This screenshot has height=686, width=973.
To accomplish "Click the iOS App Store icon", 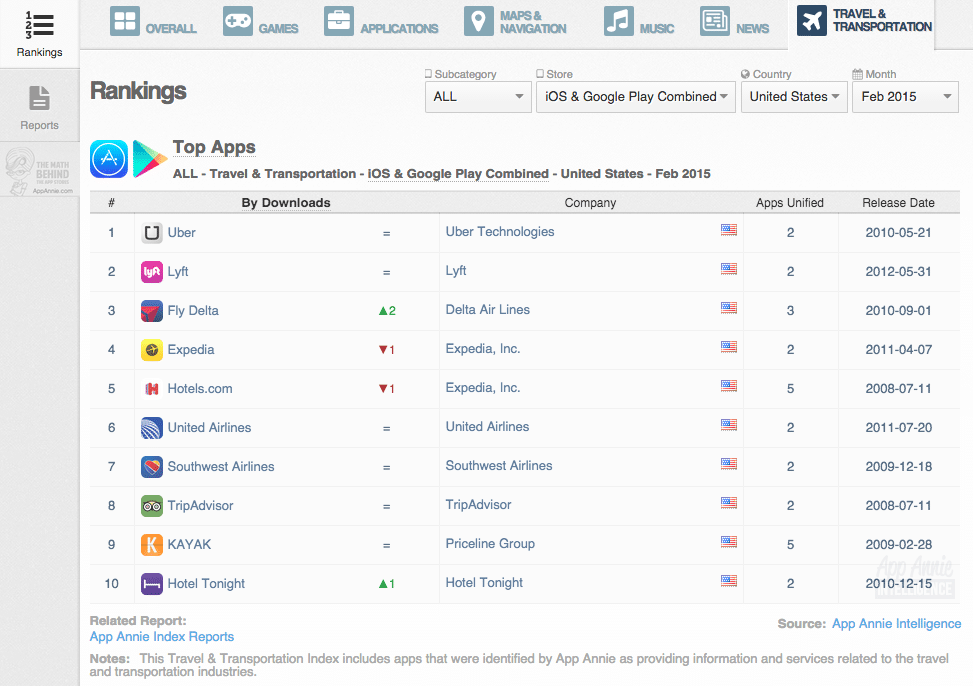I will tap(109, 159).
